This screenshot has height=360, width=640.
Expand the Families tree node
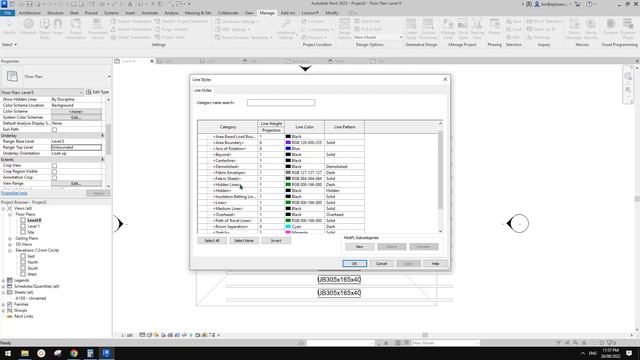tap(3, 304)
